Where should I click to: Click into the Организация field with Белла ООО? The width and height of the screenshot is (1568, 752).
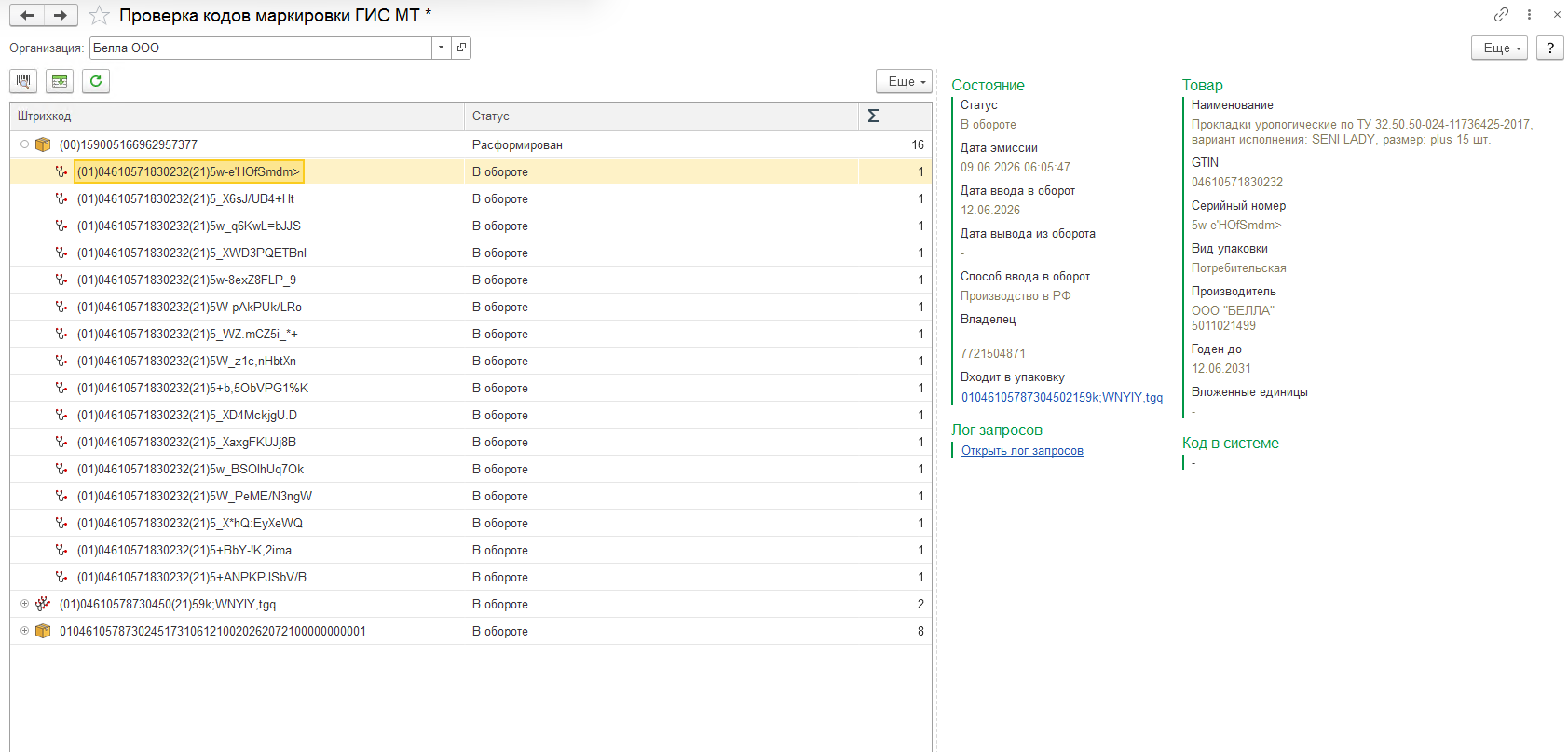(261, 48)
